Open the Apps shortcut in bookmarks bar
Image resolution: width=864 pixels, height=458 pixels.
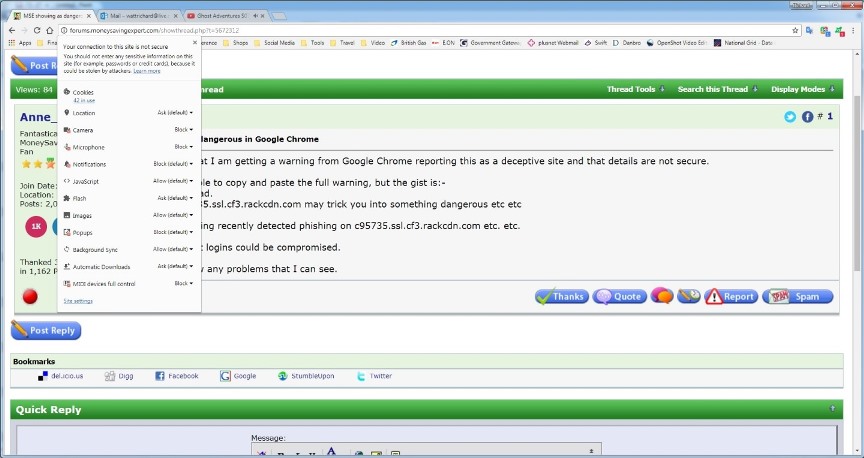pyautogui.click(x=20, y=42)
